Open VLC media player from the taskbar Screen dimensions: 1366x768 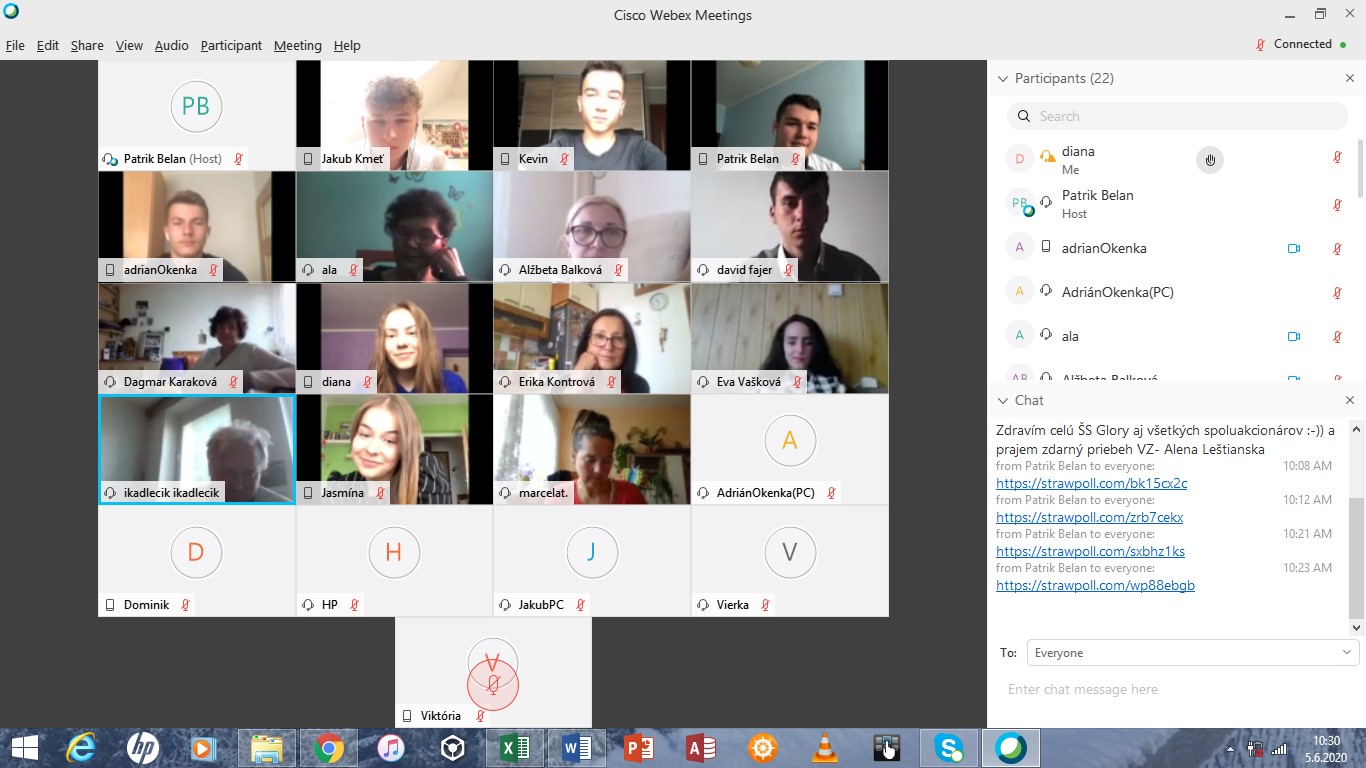coord(825,748)
